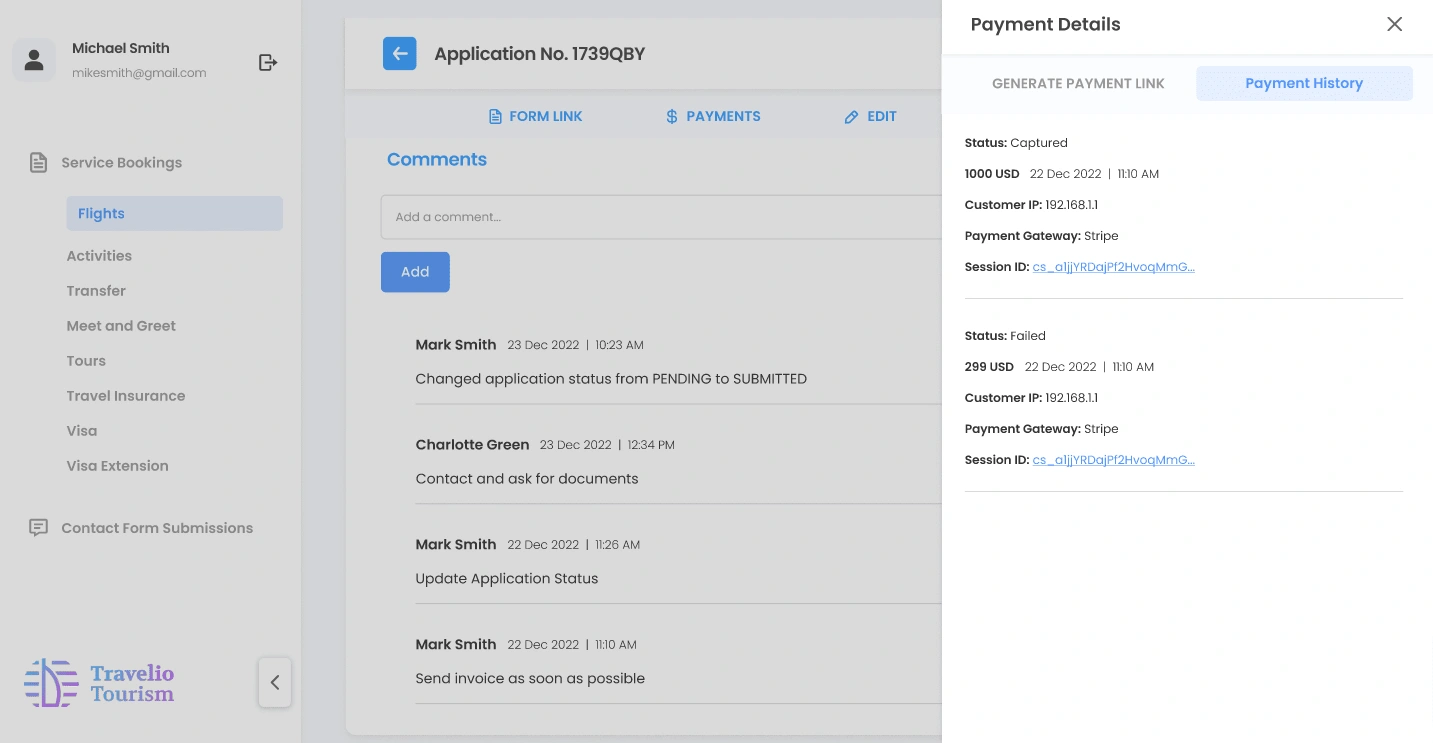Click the Form Link document icon

click(495, 117)
